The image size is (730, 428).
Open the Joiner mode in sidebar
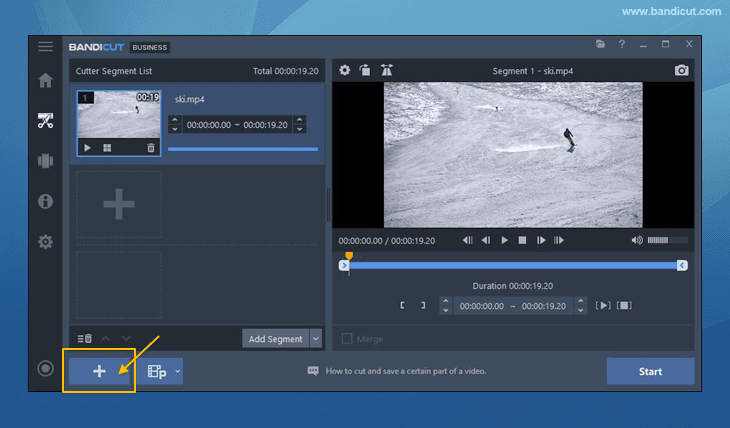click(x=45, y=161)
